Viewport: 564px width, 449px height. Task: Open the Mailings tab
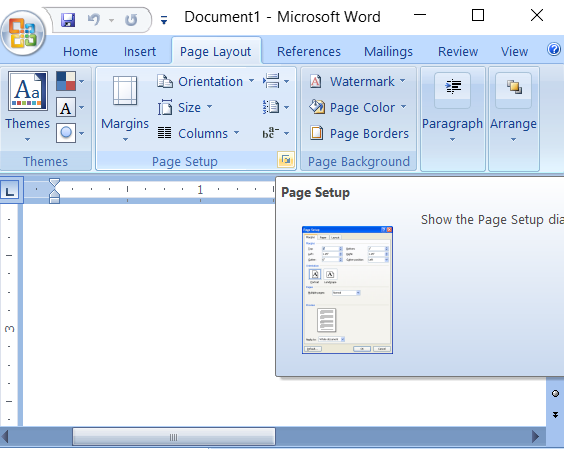point(388,51)
